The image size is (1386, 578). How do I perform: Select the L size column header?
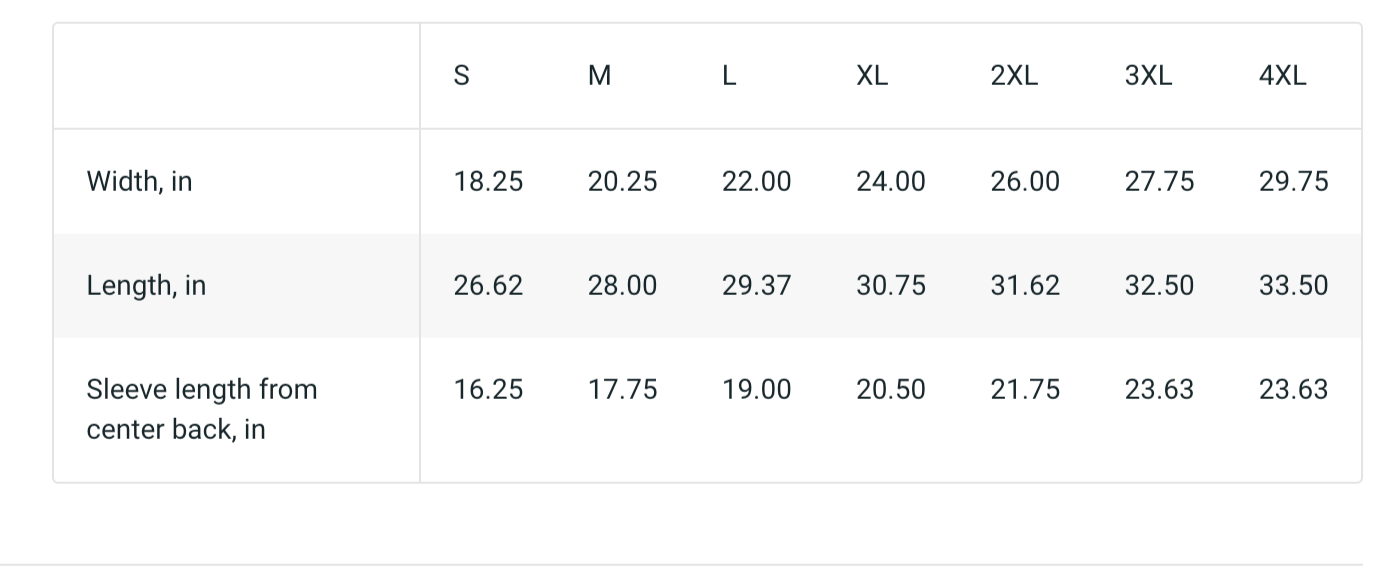pos(730,76)
